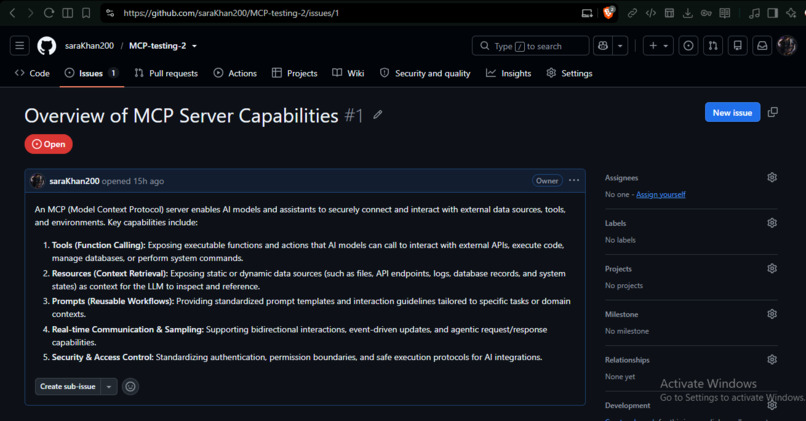Open the Copilot dropdown arrow in header
The width and height of the screenshot is (806, 421).
click(620, 46)
